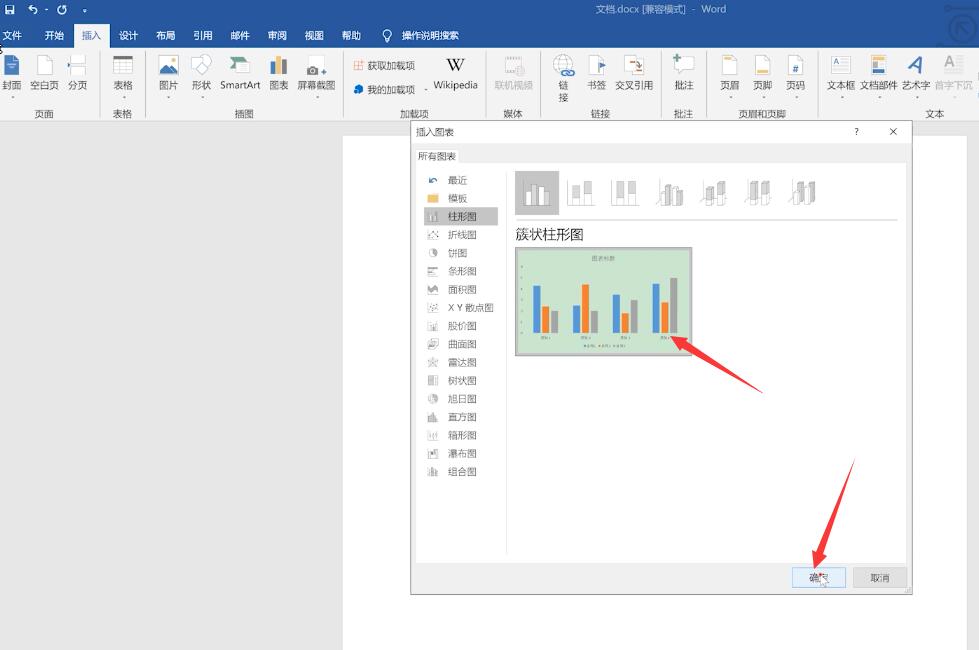Click the 链接 hyperlink button
The height and width of the screenshot is (650, 979).
[x=563, y=78]
